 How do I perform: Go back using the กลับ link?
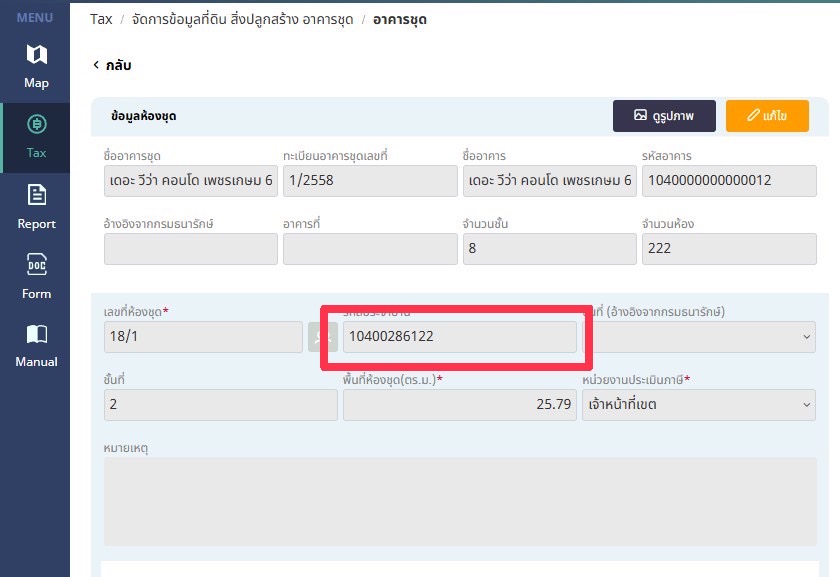tap(112, 65)
